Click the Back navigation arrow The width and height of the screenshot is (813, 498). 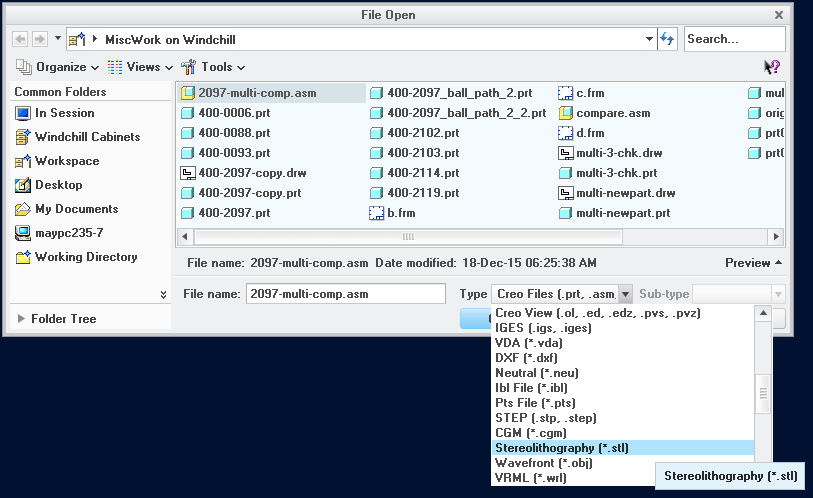20,39
